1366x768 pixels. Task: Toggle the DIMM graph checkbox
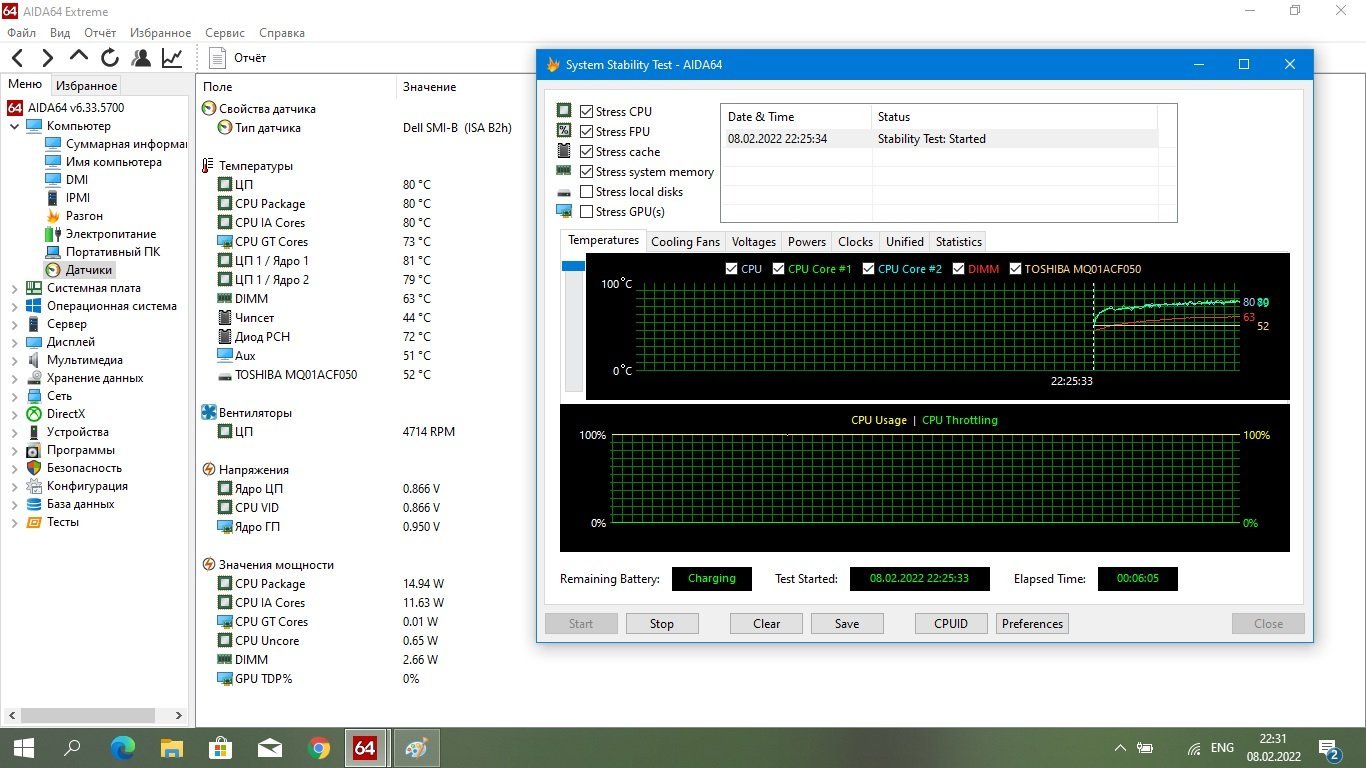959,269
